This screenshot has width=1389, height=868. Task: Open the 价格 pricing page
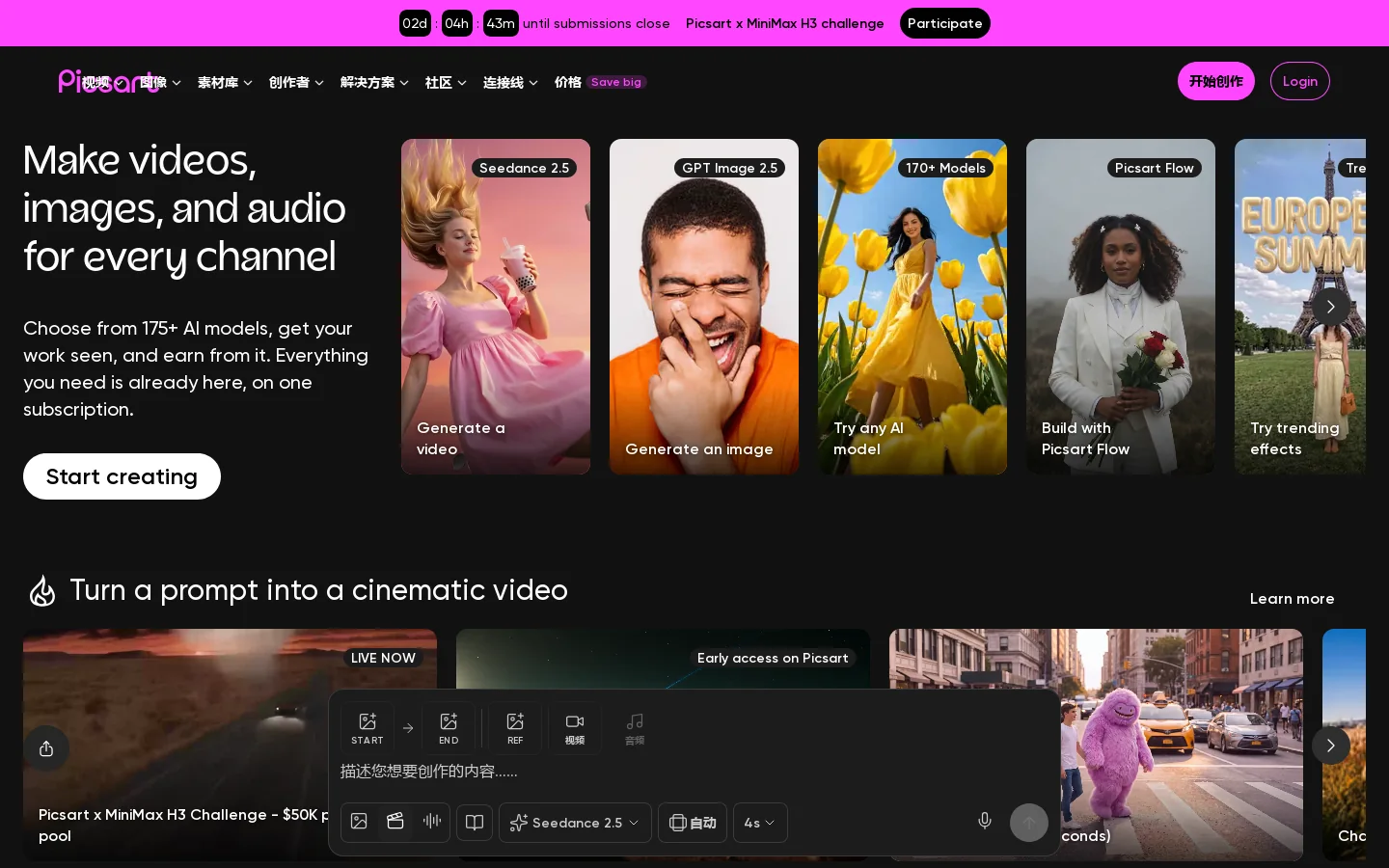coord(568,83)
